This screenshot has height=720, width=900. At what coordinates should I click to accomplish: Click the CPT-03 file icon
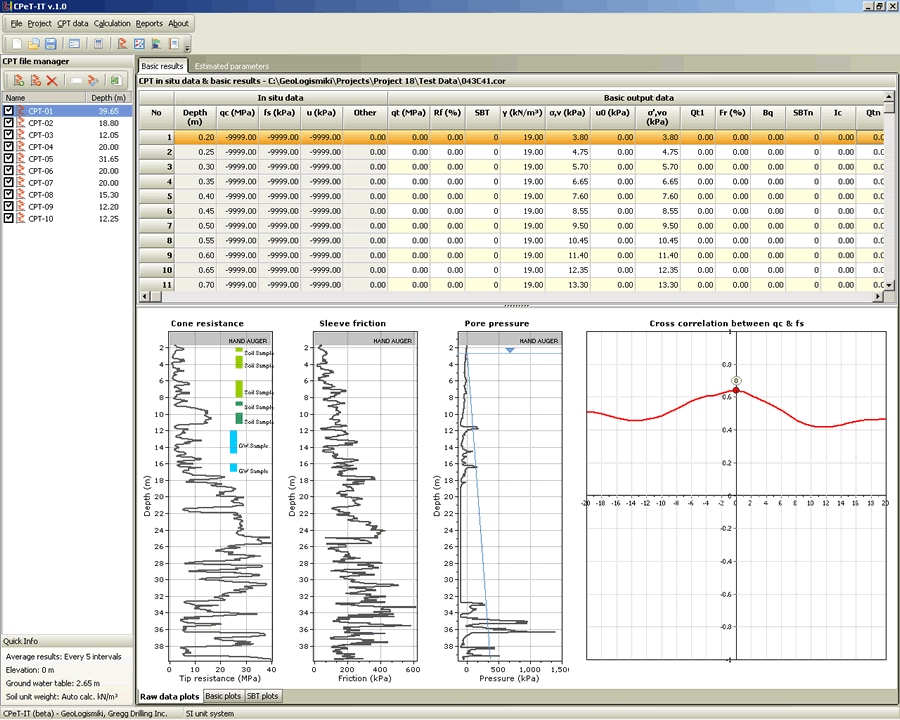coord(21,135)
